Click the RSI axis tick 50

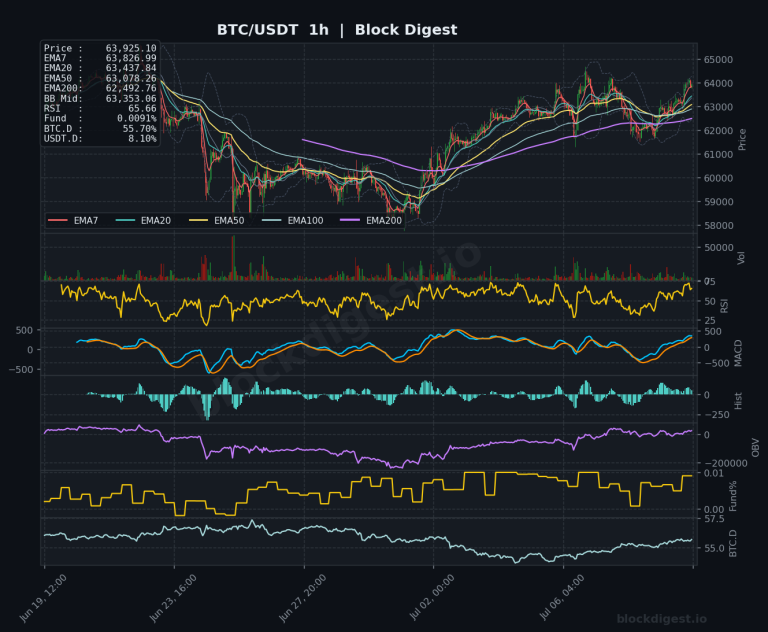pyautogui.click(x=710, y=301)
